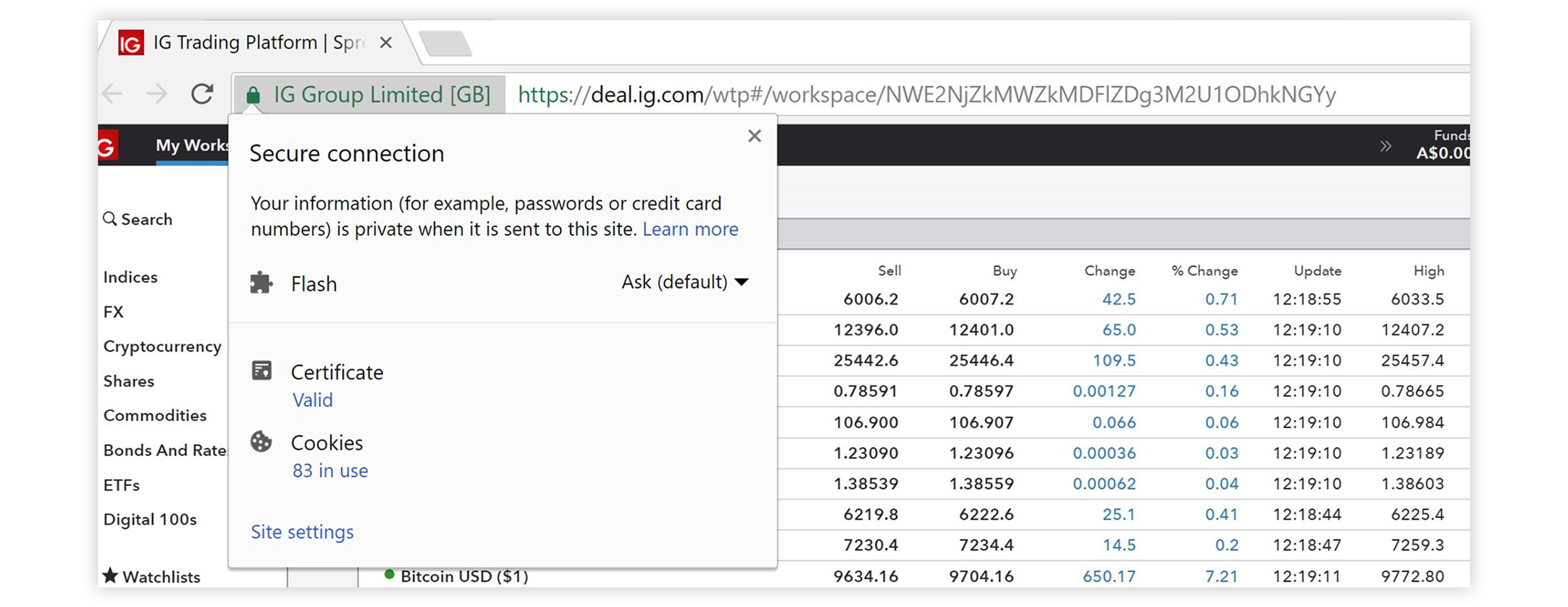
Task: Click High value 12407.2
Action: click(x=1412, y=330)
